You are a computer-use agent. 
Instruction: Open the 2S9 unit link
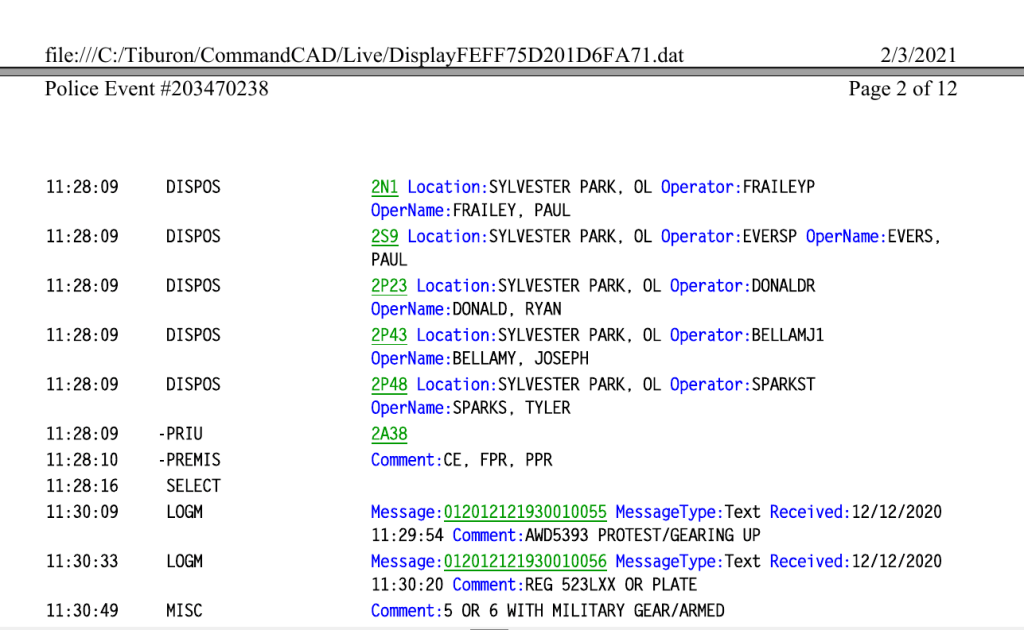point(384,236)
